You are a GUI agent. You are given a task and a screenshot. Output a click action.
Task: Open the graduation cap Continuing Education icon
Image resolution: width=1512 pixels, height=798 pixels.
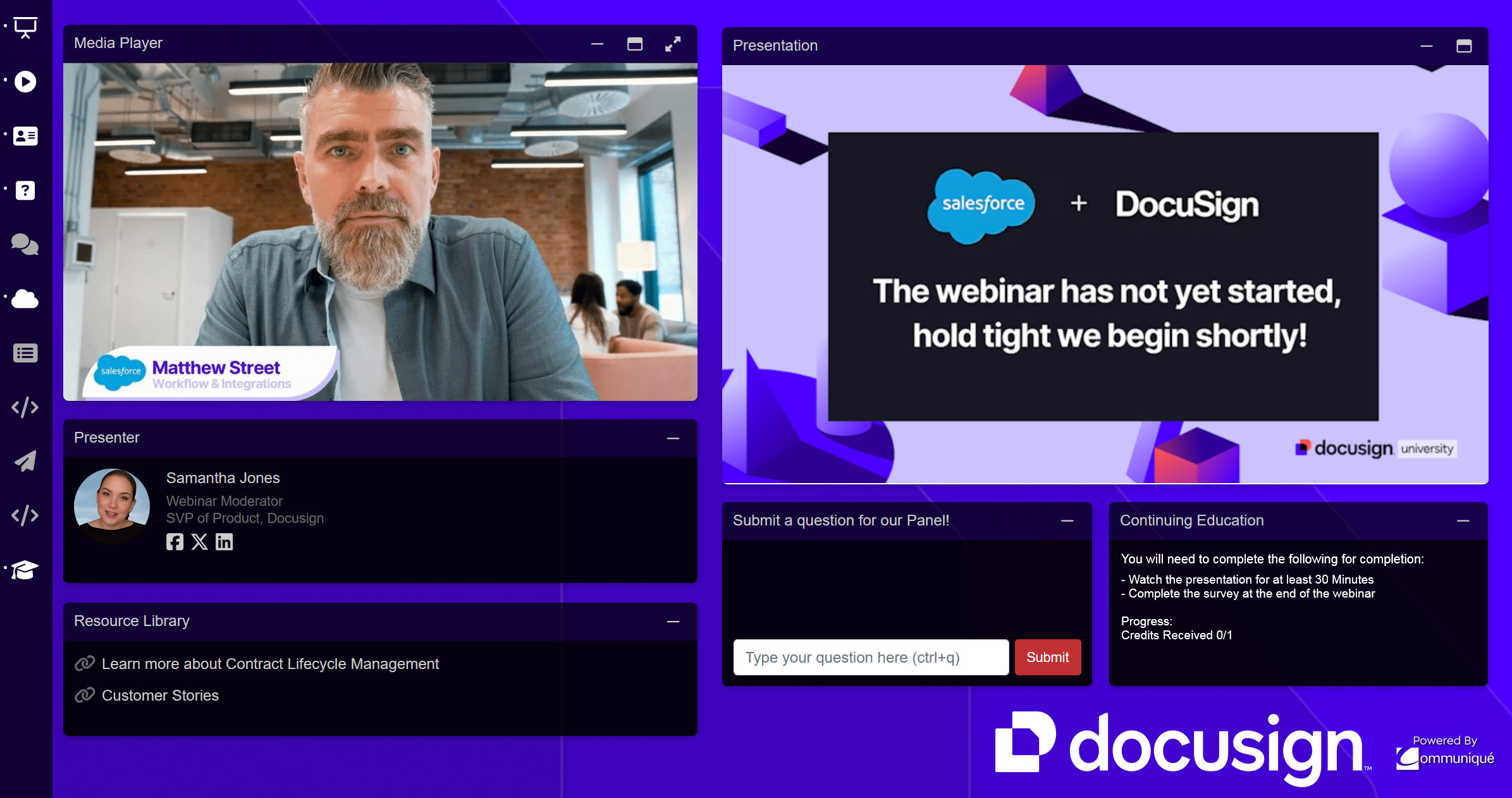coord(25,570)
